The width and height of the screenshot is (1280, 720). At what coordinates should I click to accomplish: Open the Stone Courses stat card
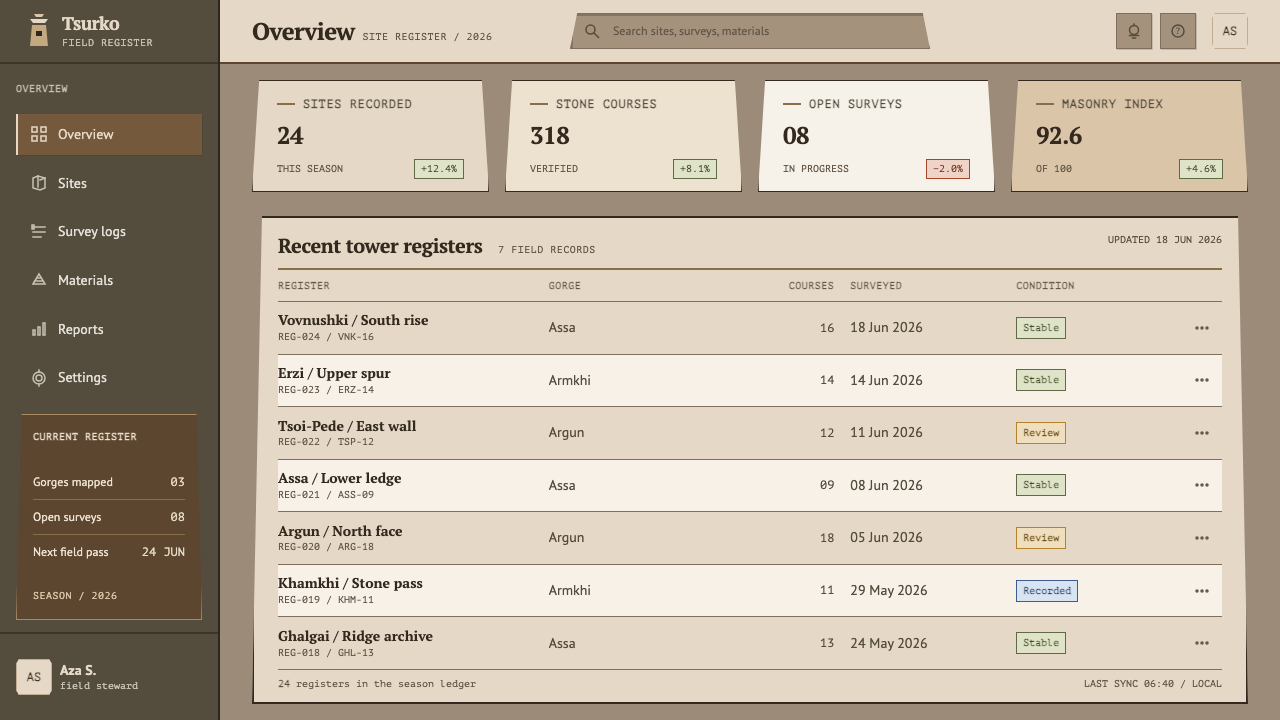tap(623, 136)
